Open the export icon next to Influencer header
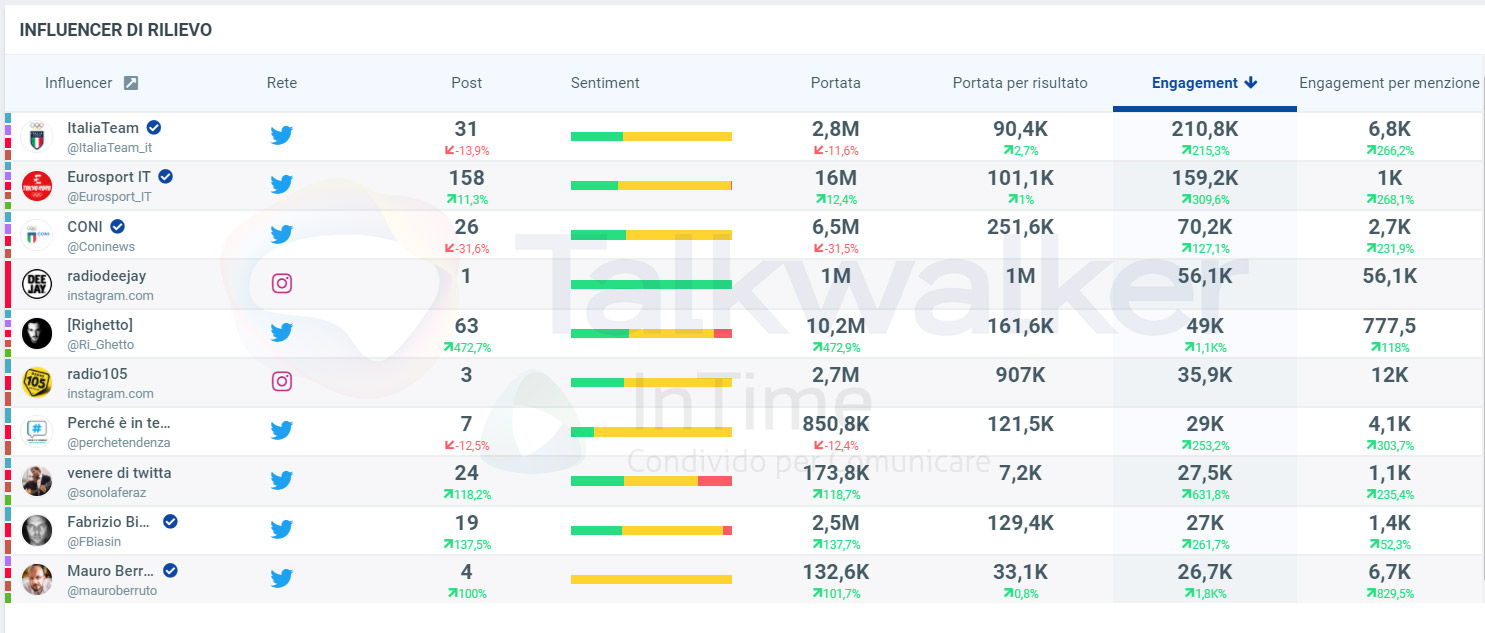Viewport: 1485px width, 633px height. (x=131, y=83)
